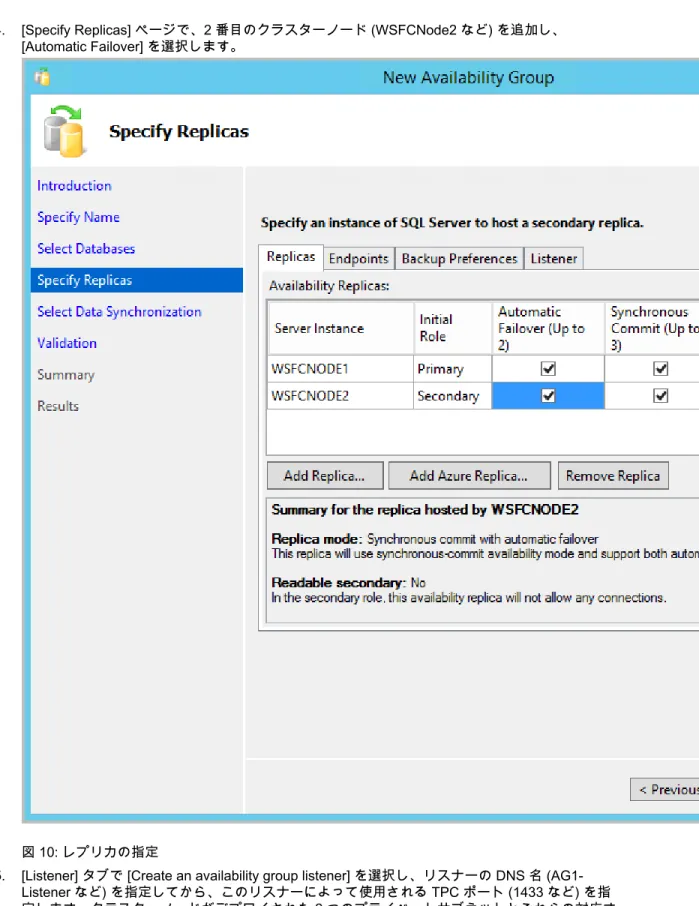Screen dimensions: 699x906
Task: Click the New Availability Group title
Action: click(x=469, y=77)
